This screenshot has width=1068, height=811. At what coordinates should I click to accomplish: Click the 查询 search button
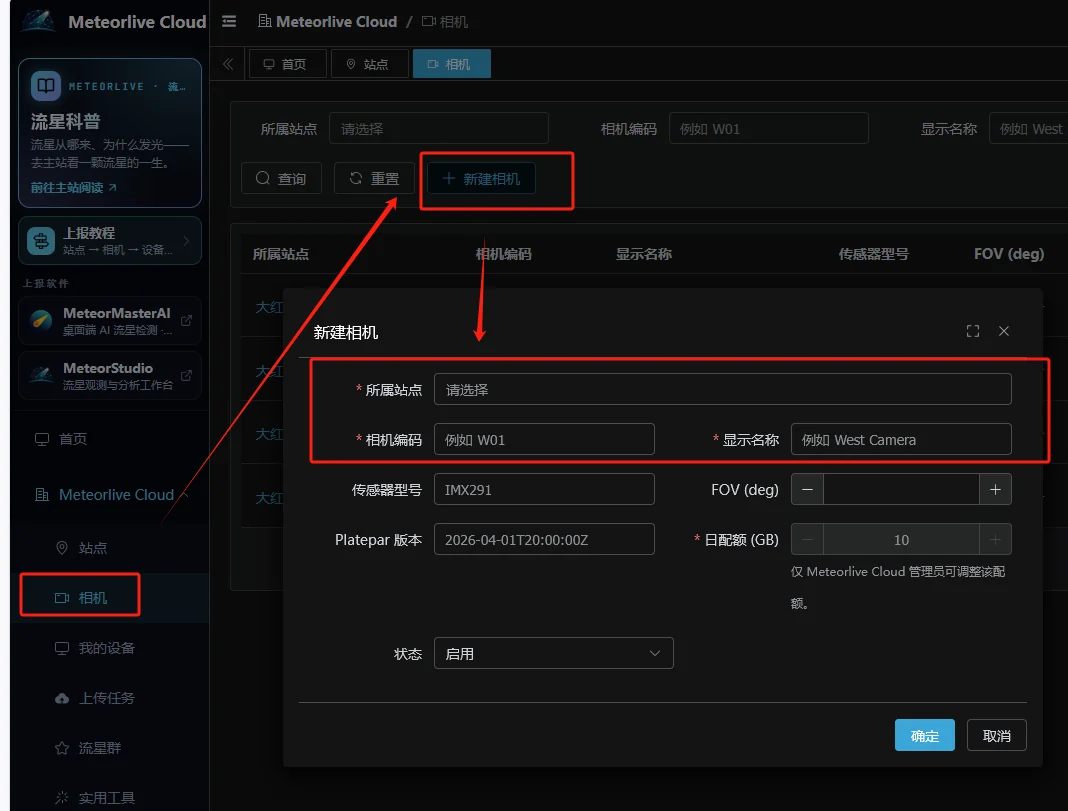[x=281, y=178]
